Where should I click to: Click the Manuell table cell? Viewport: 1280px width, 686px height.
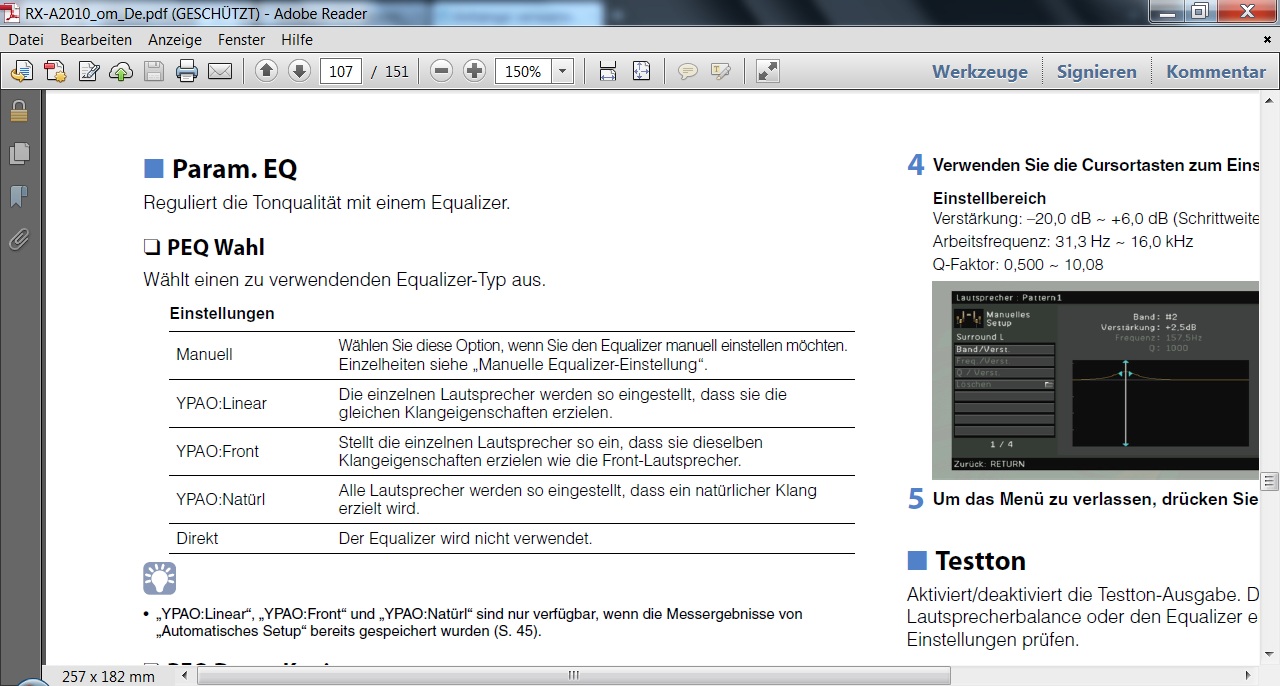pos(204,355)
